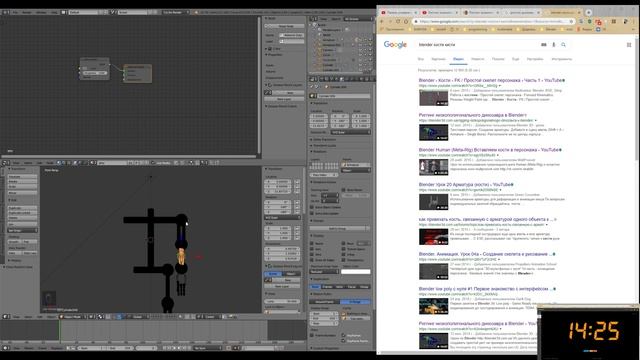Select In Range motion paths option
The image size is (640, 360).
click(x=355, y=302)
